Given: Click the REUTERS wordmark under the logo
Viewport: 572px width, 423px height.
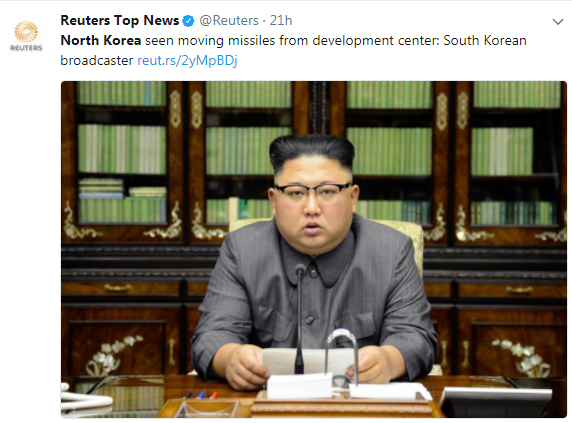Looking at the screenshot, I should pyautogui.click(x=26, y=48).
